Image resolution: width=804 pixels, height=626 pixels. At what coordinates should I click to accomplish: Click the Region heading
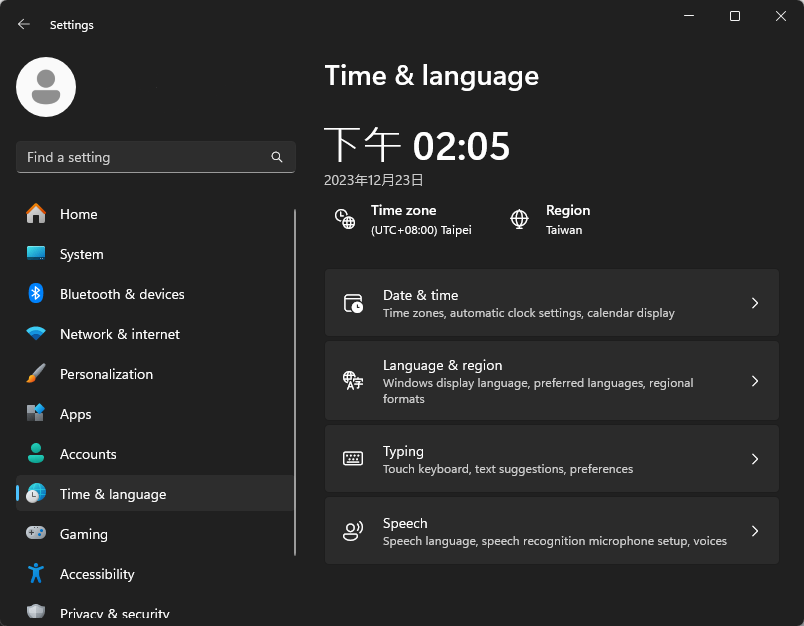568,210
